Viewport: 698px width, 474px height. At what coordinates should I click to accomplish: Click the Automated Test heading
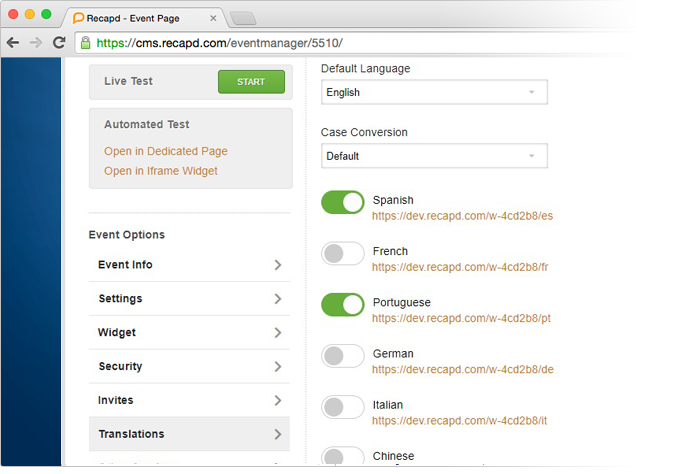[x=147, y=124]
